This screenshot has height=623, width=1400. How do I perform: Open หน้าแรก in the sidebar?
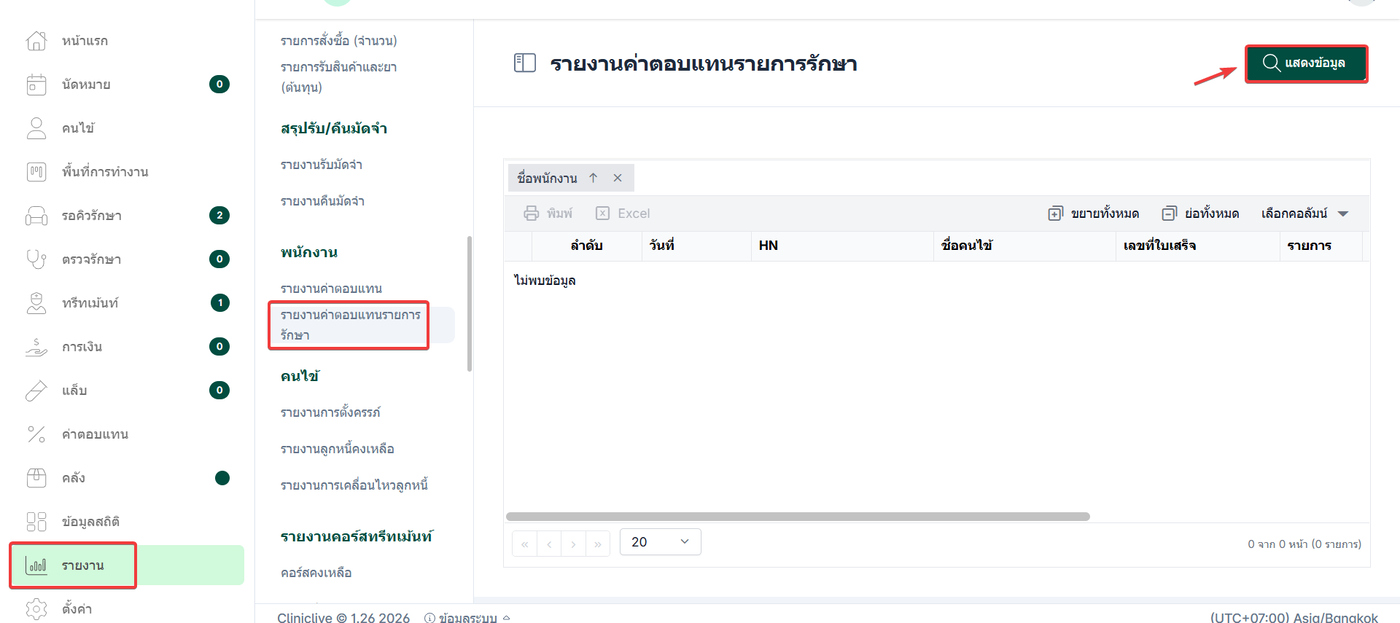pyautogui.click(x=85, y=41)
